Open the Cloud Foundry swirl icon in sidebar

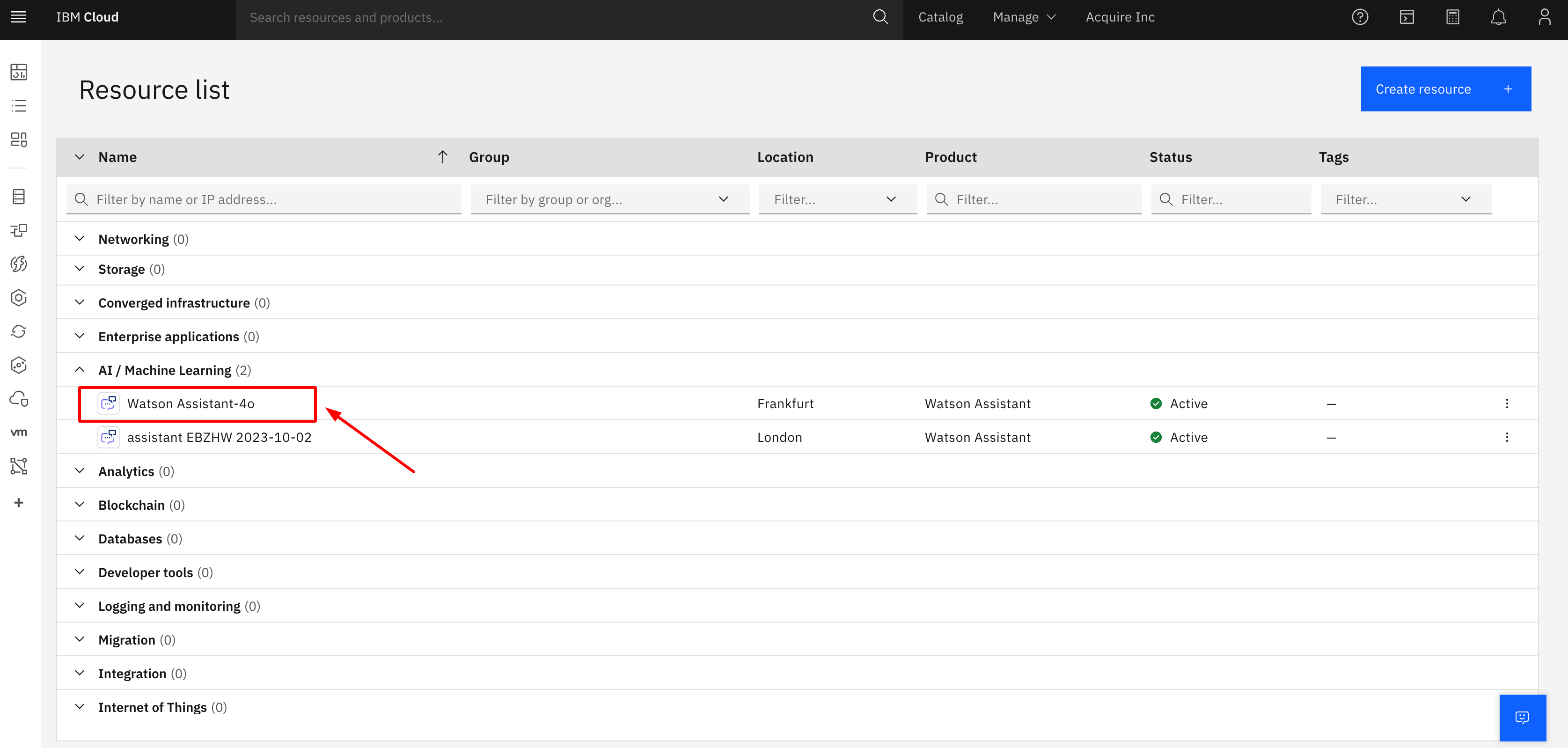coord(19,264)
